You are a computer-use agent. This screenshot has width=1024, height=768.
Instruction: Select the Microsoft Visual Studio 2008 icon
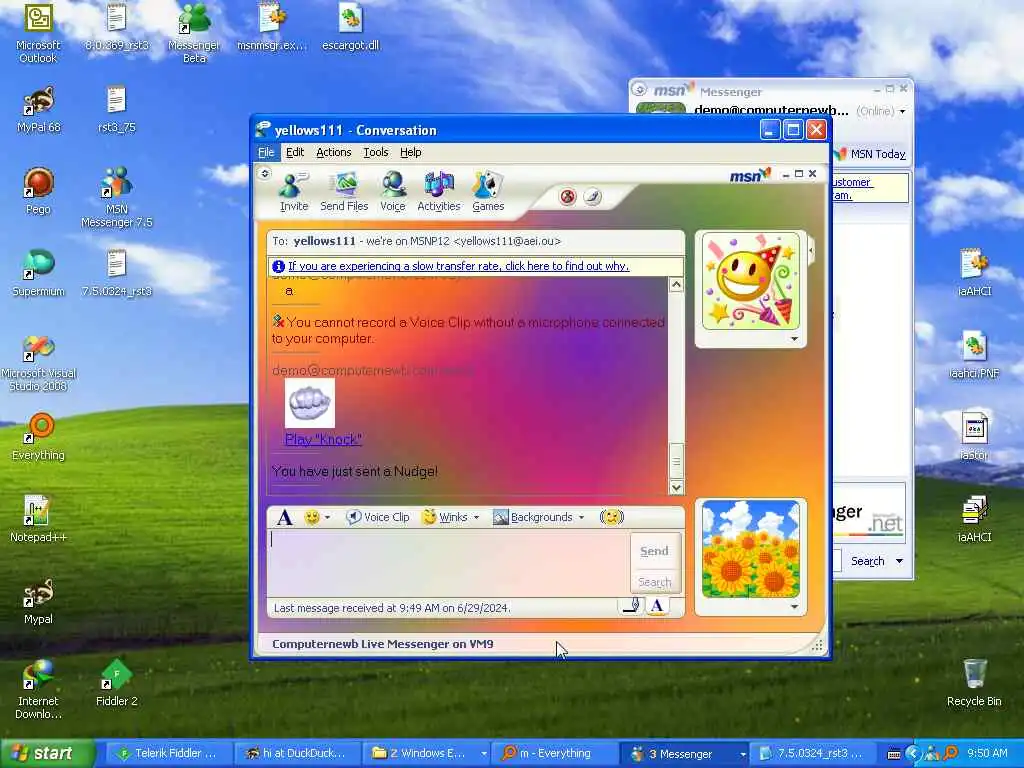[38, 363]
